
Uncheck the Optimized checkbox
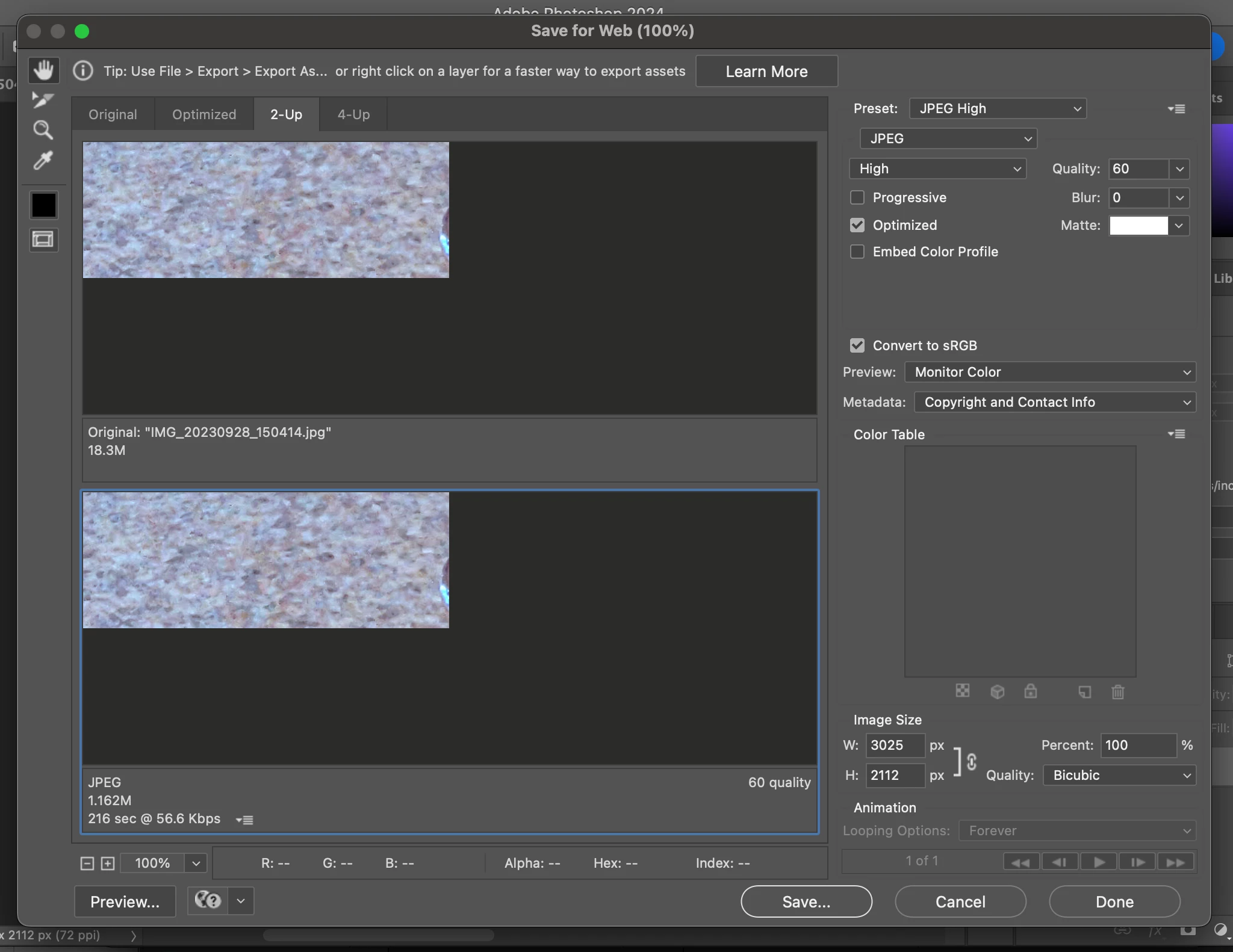pos(857,225)
